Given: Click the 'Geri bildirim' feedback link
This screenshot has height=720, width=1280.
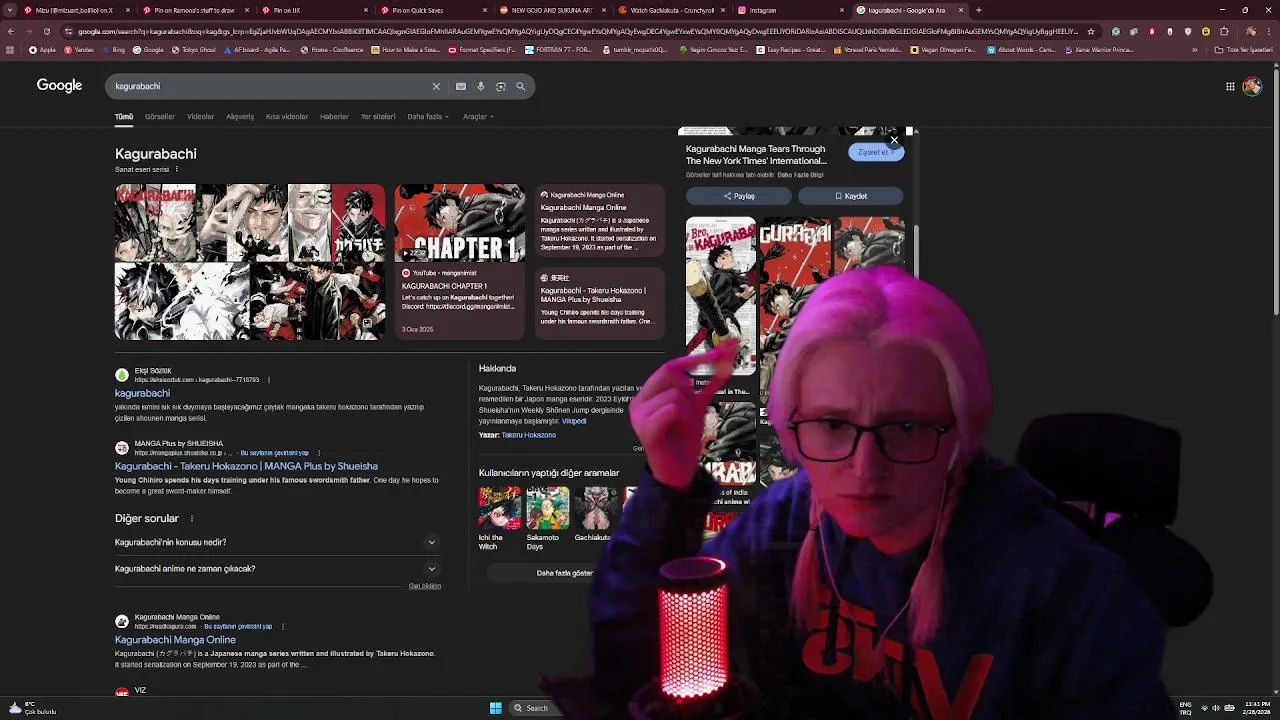Looking at the screenshot, I should click(425, 586).
